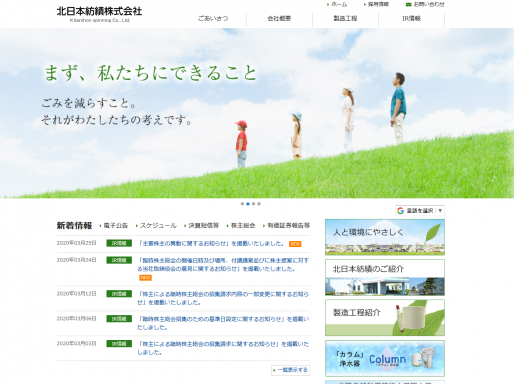Open the 主要株主の異動に関するお知らせ notice link
This screenshot has width=514, height=384.
point(211,244)
